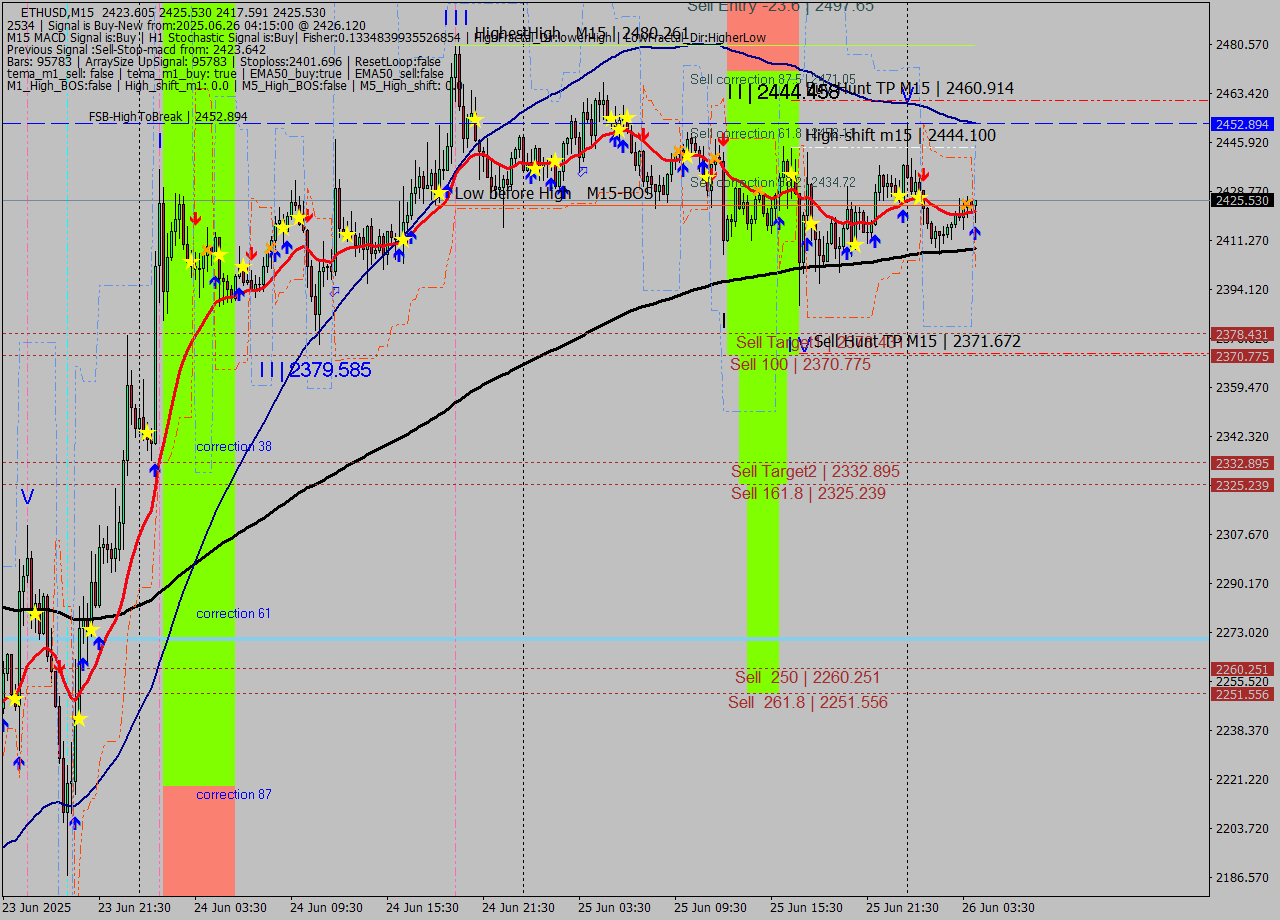Select the salmon red zone at bottom left

[198, 840]
